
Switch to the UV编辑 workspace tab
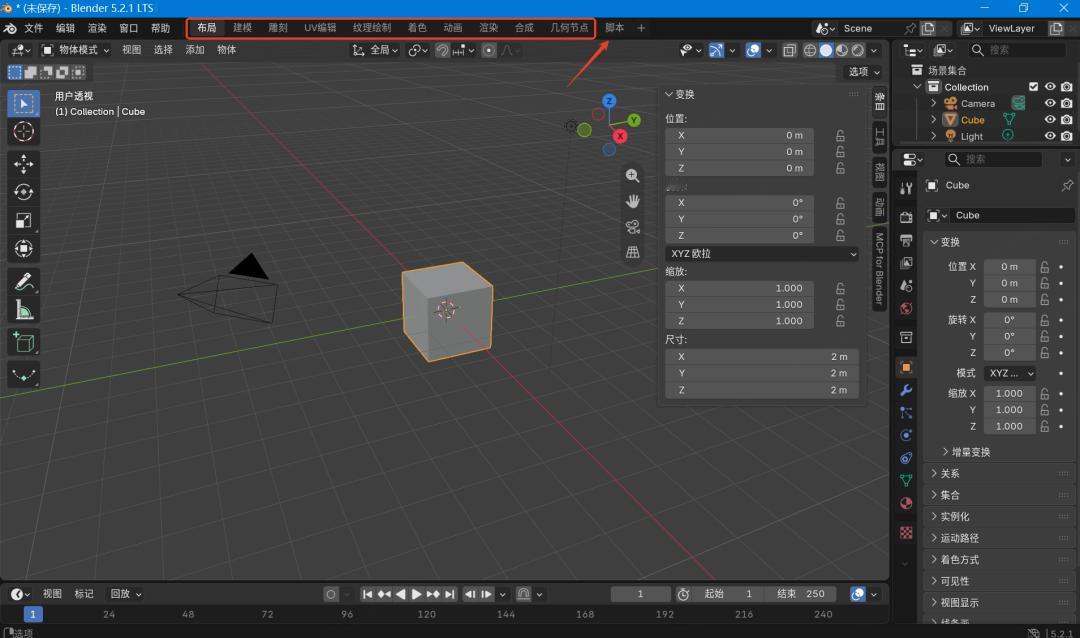tap(320, 28)
